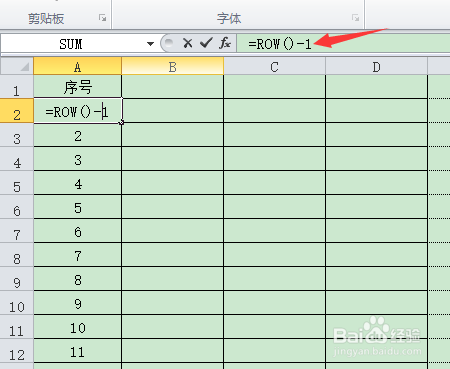The image size is (450, 369).
Task: Confirm formula with checkmark icon
Action: pos(206,43)
